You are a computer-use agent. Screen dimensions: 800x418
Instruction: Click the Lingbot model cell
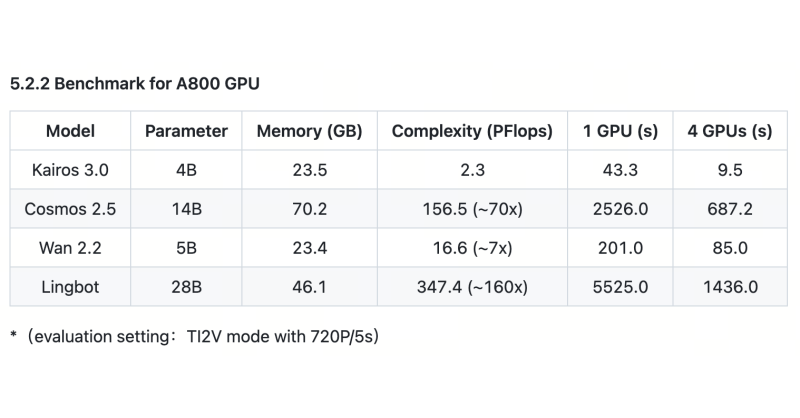[x=71, y=287]
